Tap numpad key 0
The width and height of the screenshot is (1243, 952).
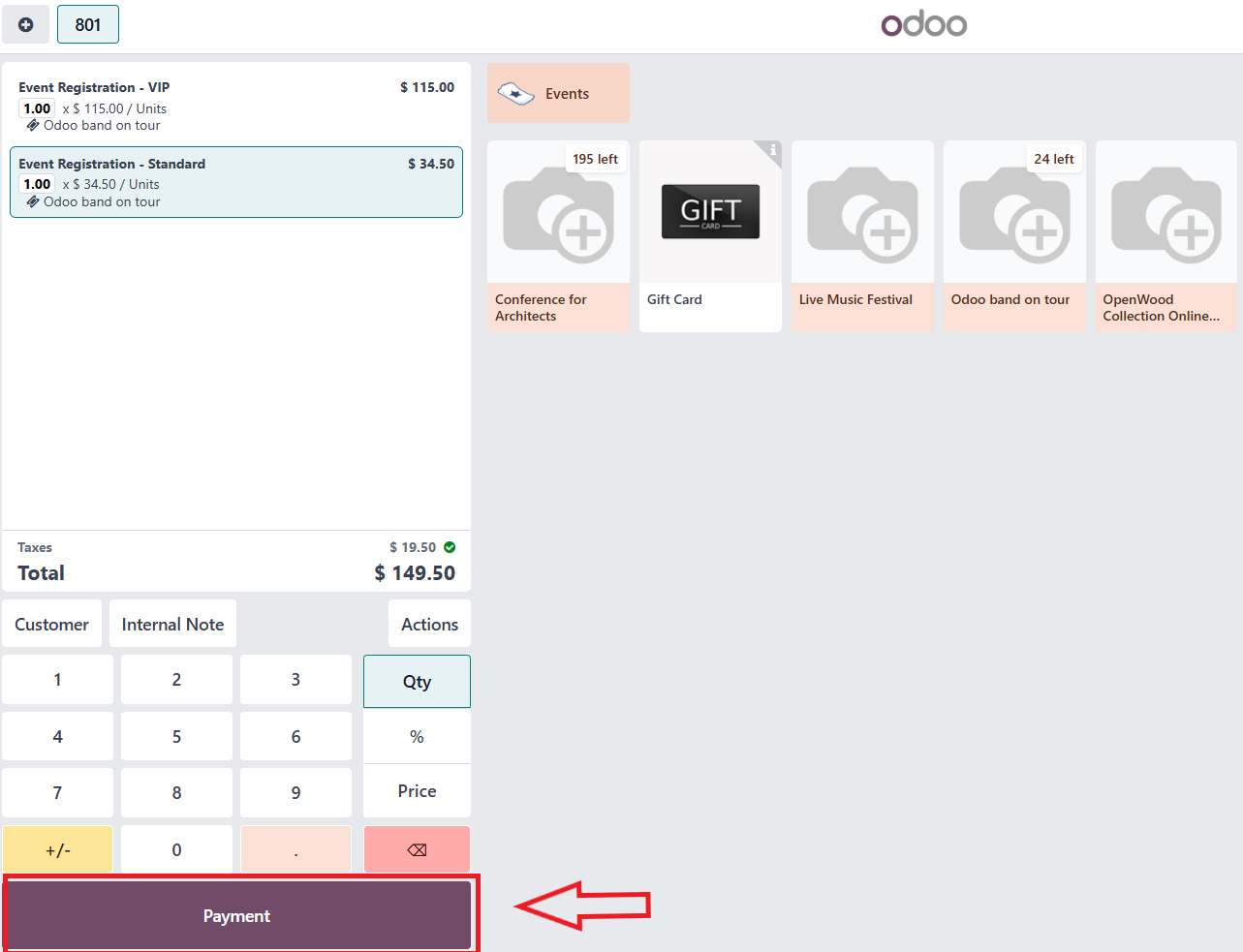[176, 849]
